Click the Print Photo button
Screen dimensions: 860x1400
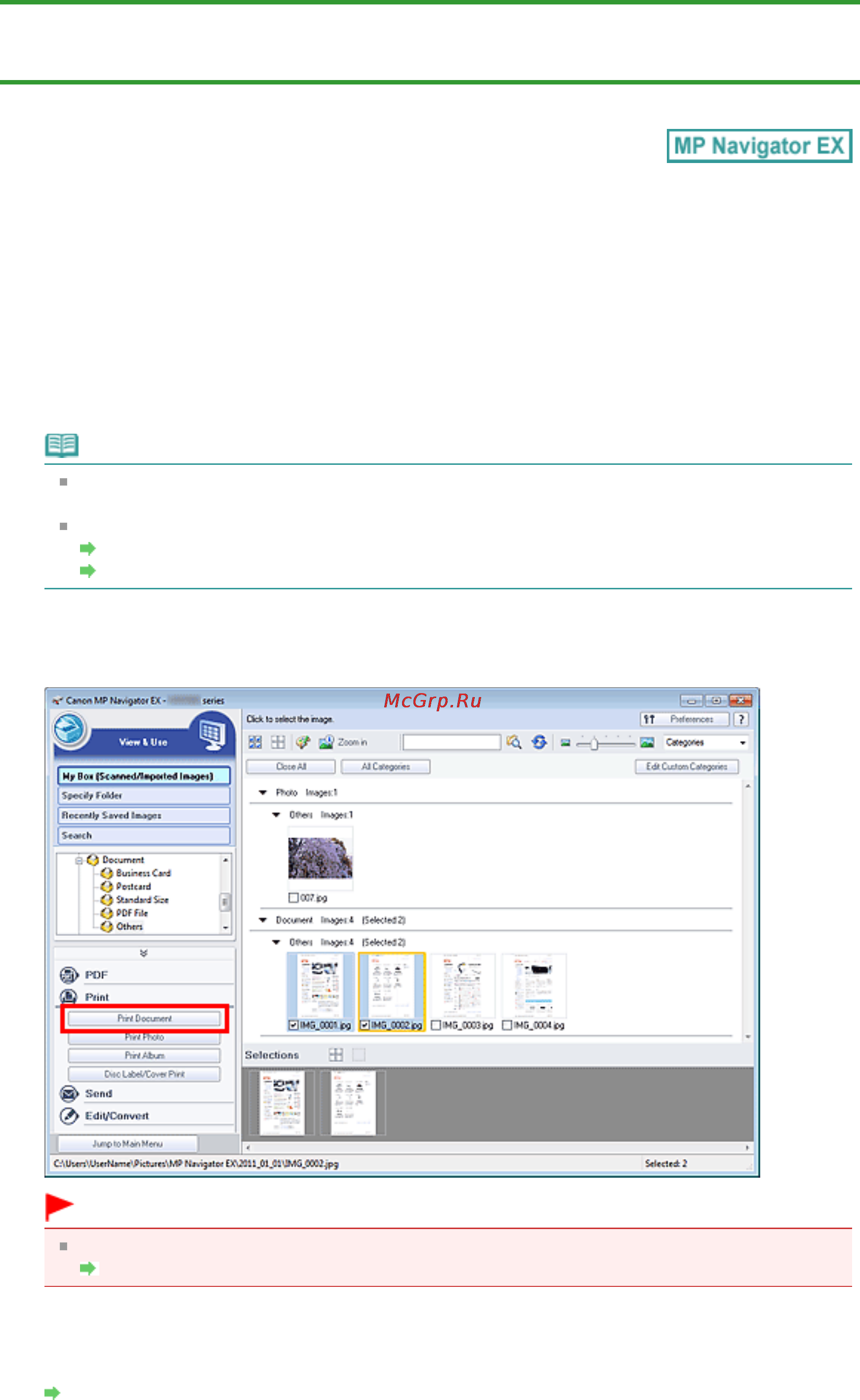(144, 1037)
